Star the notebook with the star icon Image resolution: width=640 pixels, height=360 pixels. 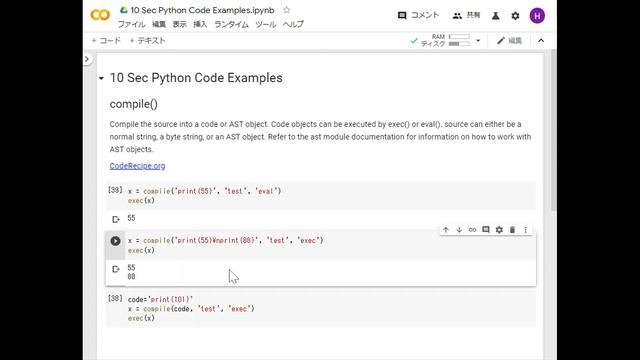(287, 10)
